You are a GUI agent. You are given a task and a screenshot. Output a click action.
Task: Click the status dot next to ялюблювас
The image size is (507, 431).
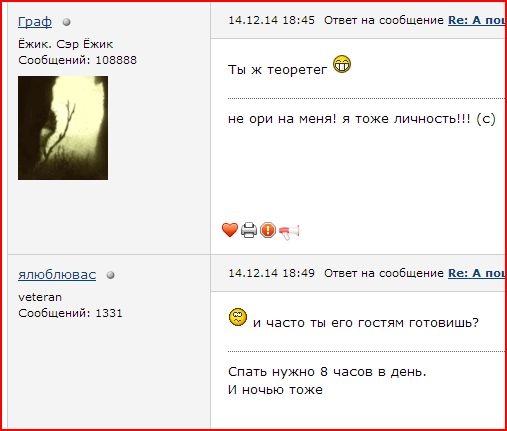(x=111, y=275)
